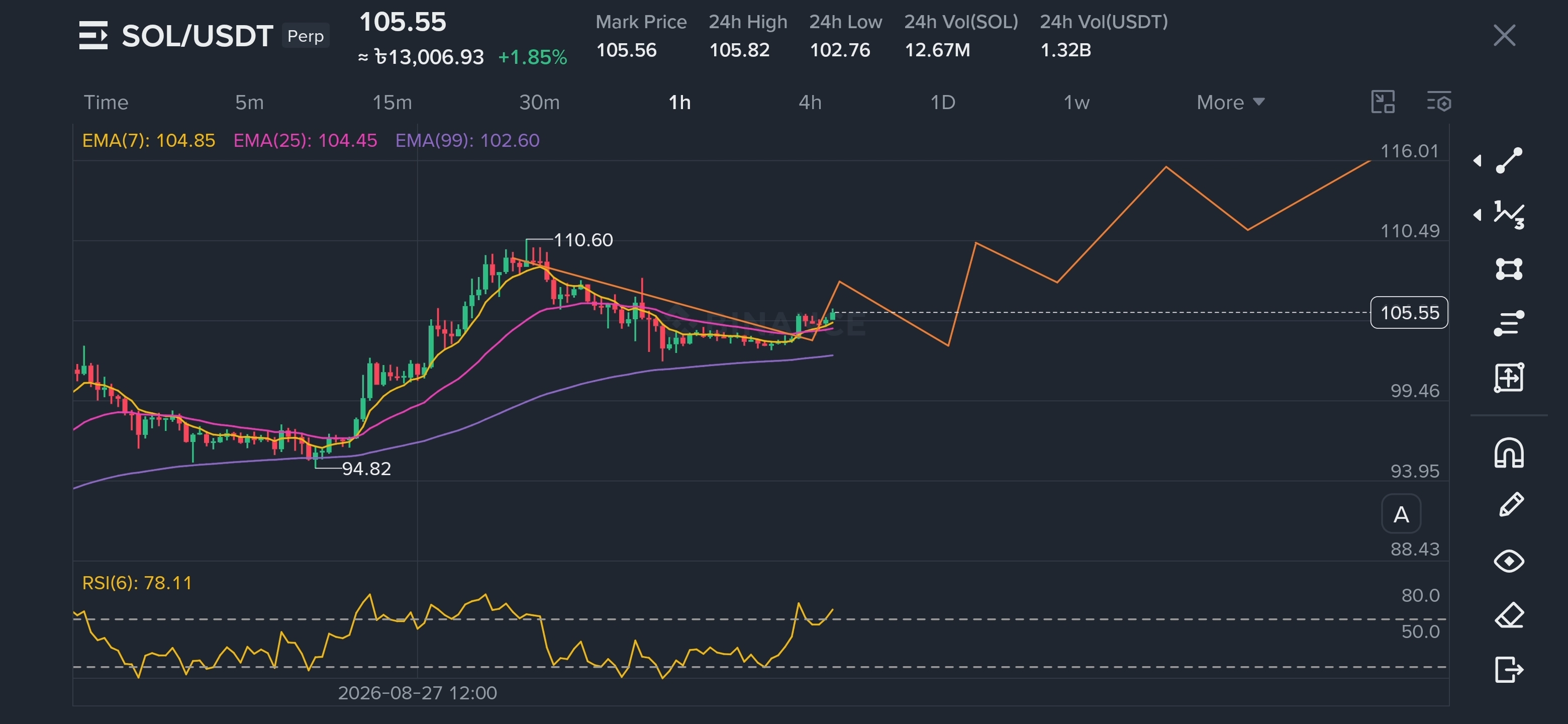
Task: Switch to the Time line chart
Action: click(106, 102)
